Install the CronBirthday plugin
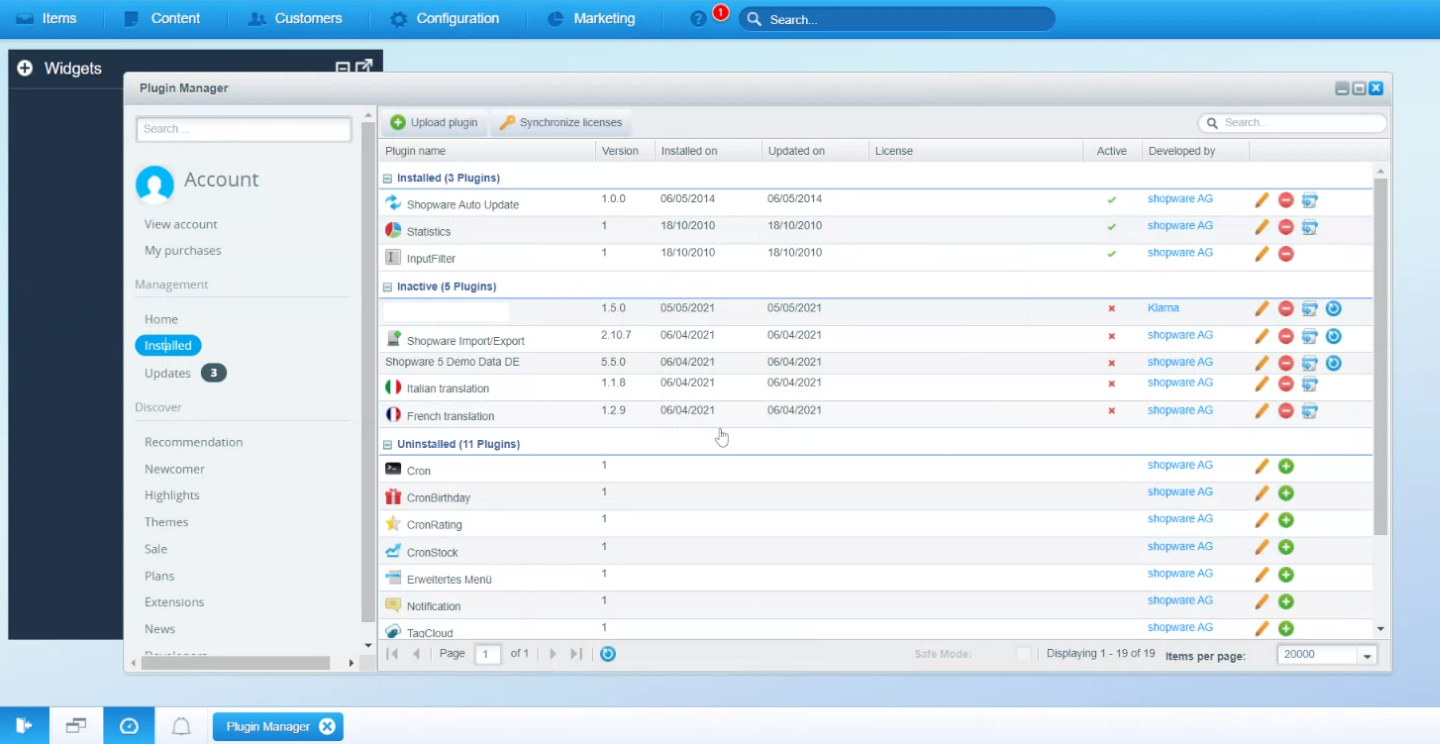The height and width of the screenshot is (744, 1440). 1286,493
